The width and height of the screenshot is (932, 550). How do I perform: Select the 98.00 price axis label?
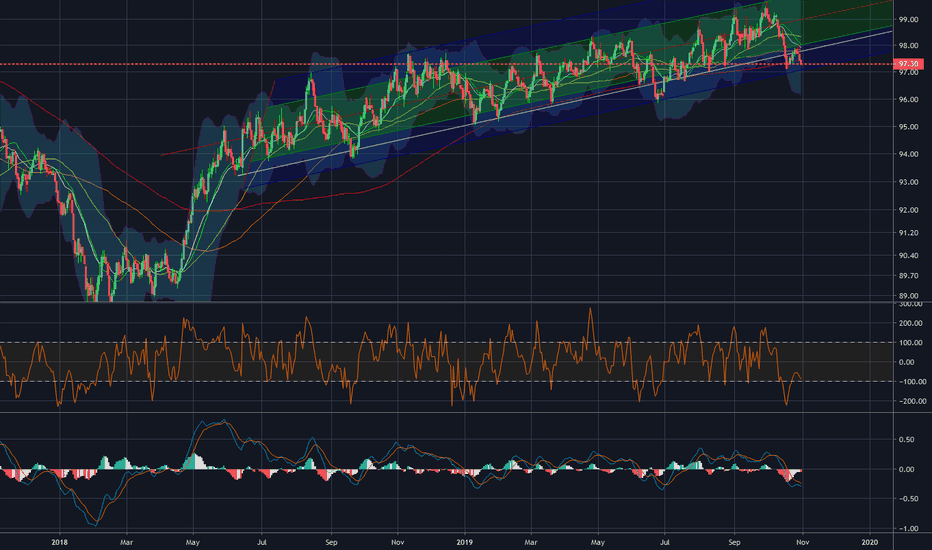click(x=908, y=46)
